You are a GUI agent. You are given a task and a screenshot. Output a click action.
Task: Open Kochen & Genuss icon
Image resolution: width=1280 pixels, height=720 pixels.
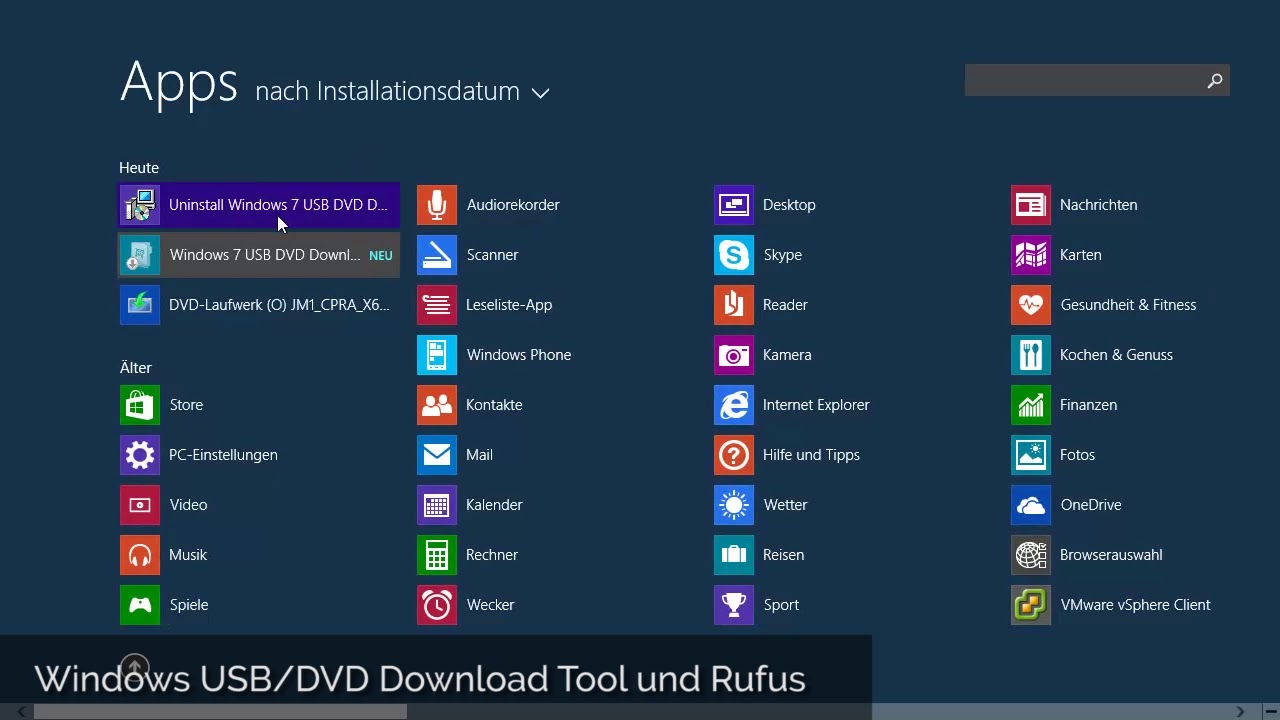1031,355
